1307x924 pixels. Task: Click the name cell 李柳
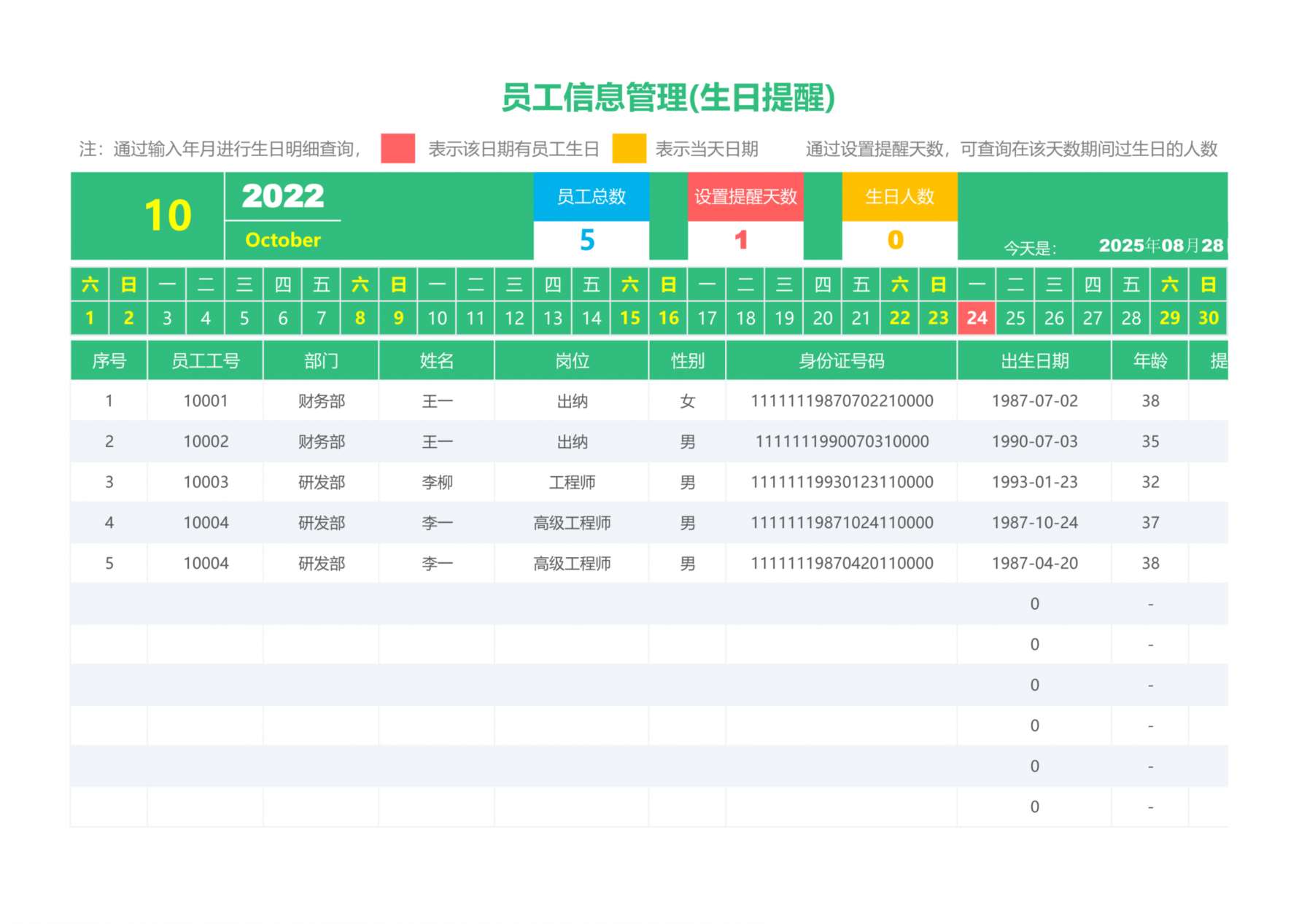click(x=437, y=482)
